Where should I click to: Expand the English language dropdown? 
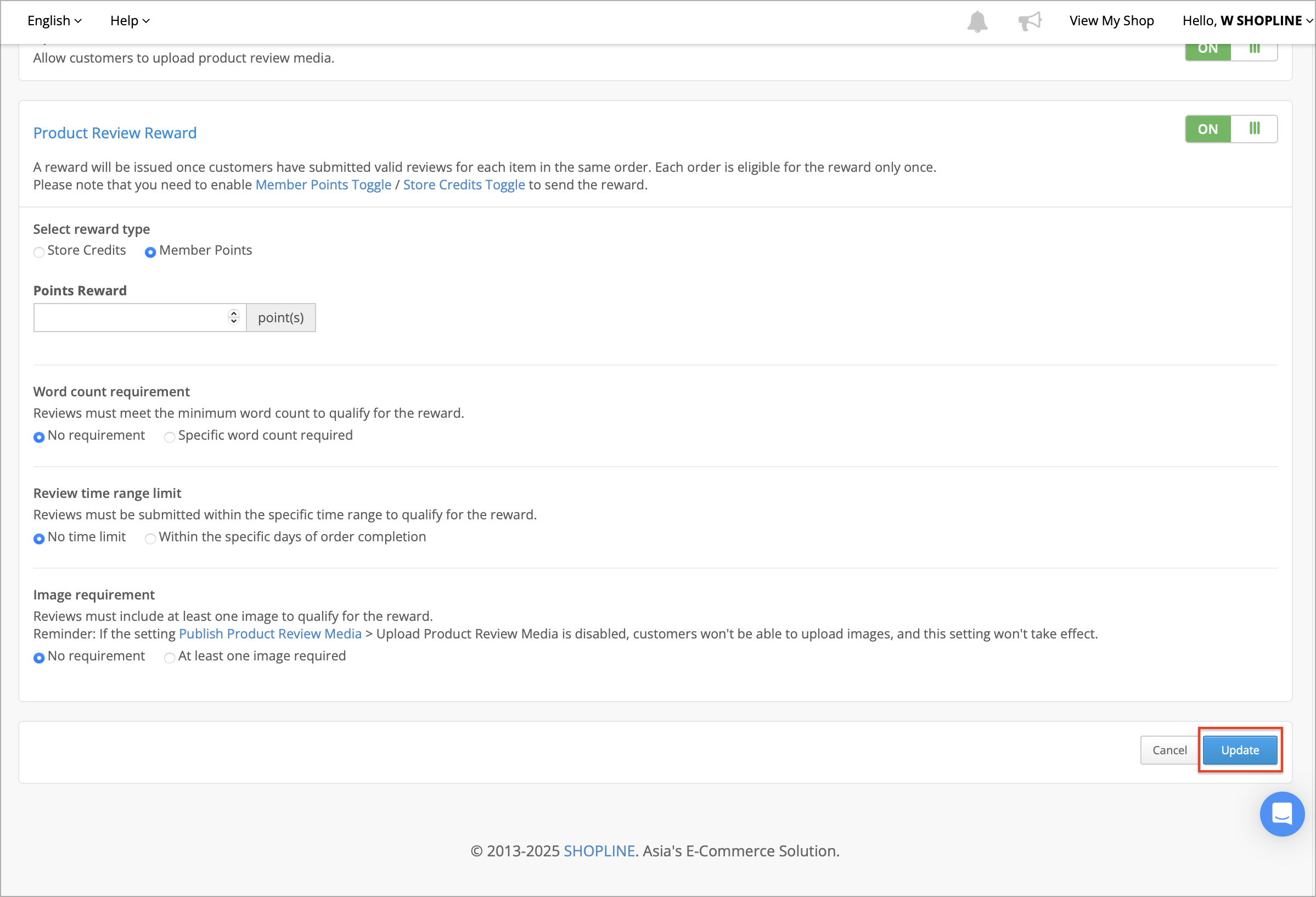pyautogui.click(x=55, y=21)
